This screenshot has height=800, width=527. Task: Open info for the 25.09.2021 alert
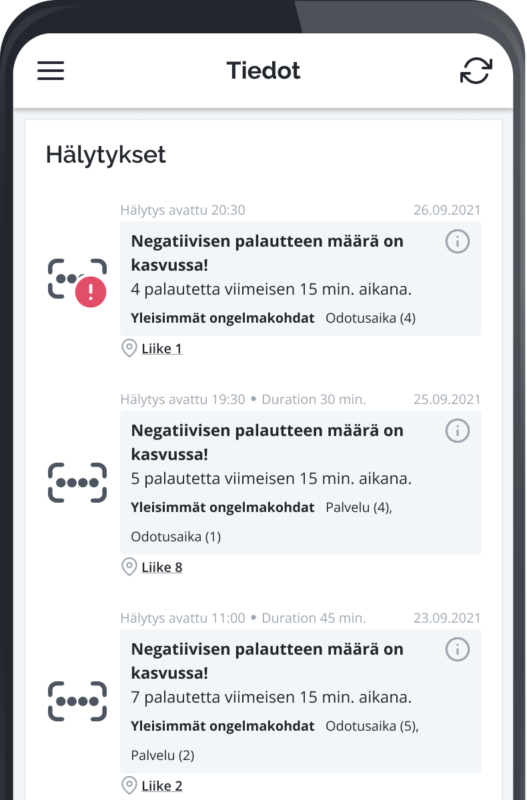[x=458, y=431]
